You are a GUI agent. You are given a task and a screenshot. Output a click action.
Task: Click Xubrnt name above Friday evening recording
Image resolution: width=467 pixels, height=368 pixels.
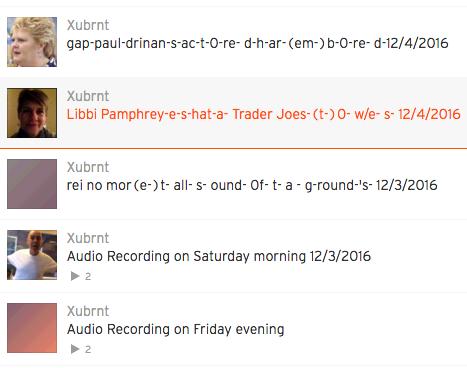88,311
